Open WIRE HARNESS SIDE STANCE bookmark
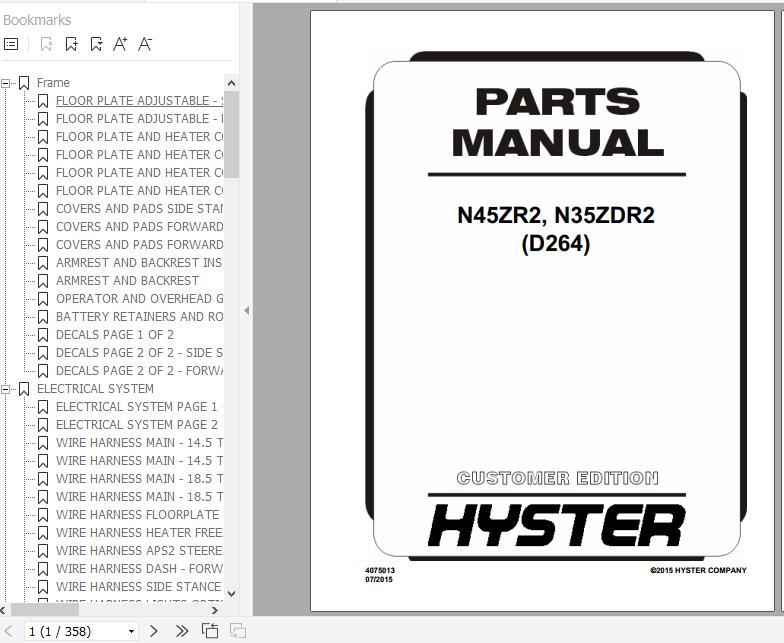Viewport: 784px width, 643px height. [138, 587]
